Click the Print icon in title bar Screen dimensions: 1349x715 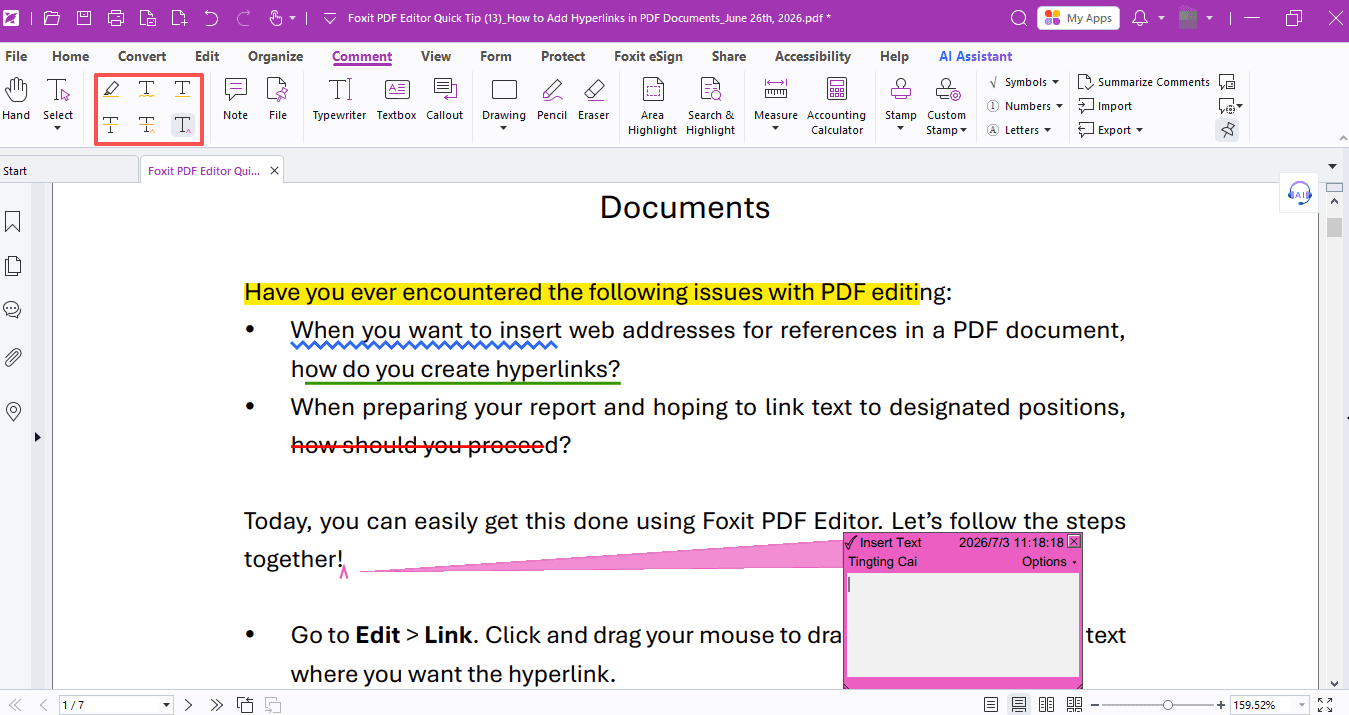(116, 18)
